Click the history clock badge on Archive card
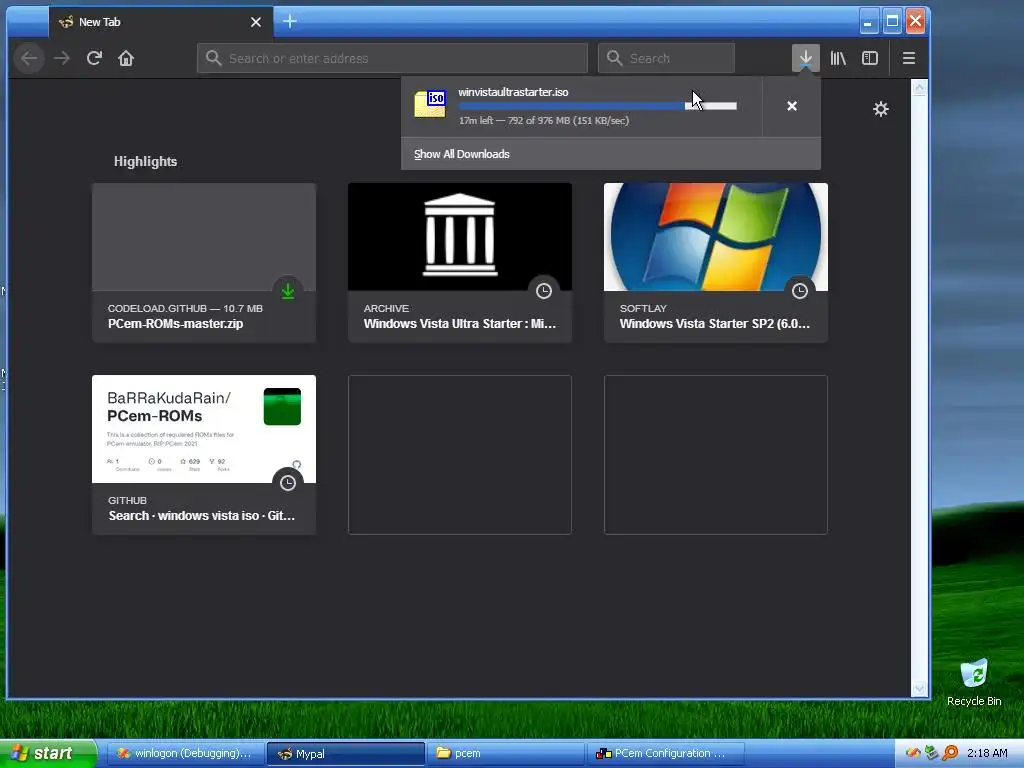 click(543, 291)
